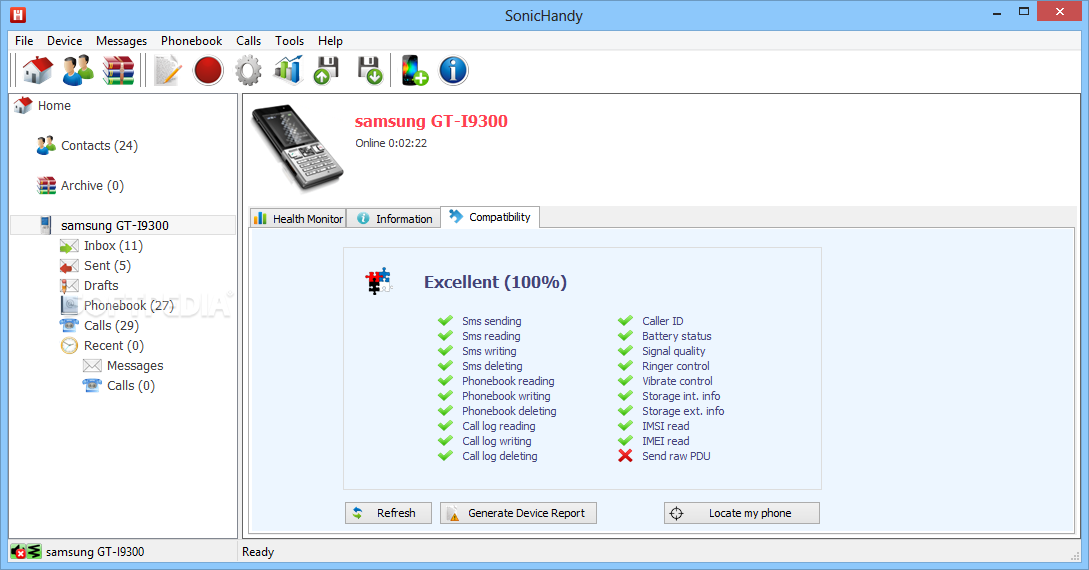Click the connection status icon in status bar
The width and height of the screenshot is (1089, 570).
point(26,552)
